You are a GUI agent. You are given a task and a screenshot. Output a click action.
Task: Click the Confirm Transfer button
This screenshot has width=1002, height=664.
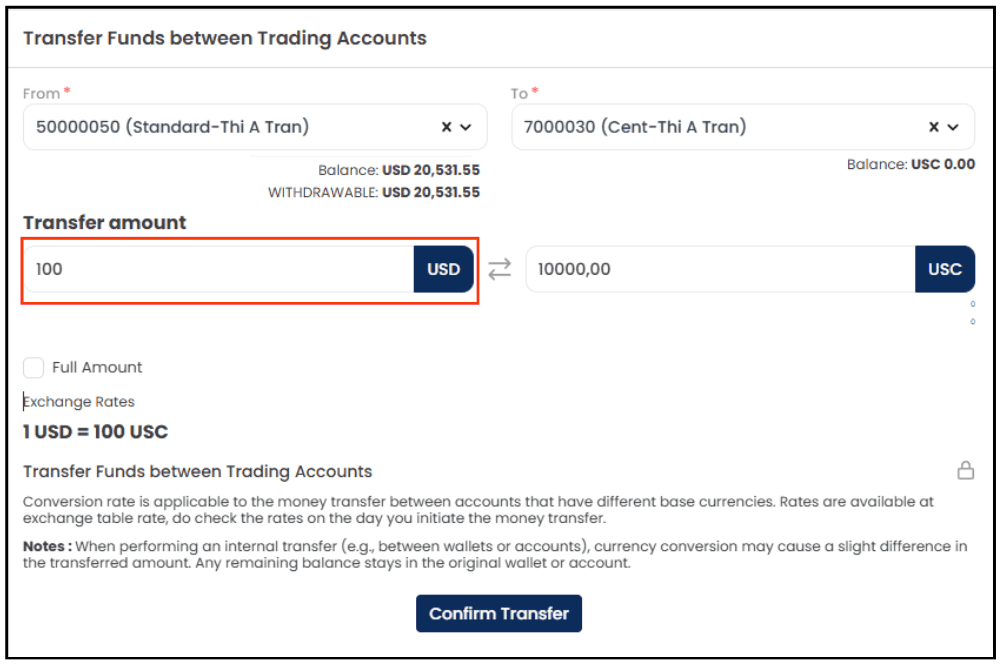(x=498, y=614)
